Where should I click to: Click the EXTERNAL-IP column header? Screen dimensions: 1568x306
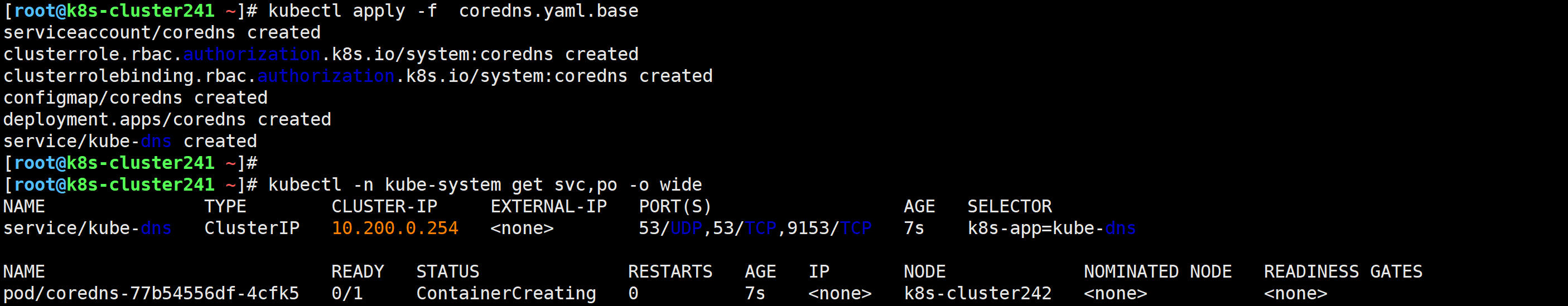(548, 206)
